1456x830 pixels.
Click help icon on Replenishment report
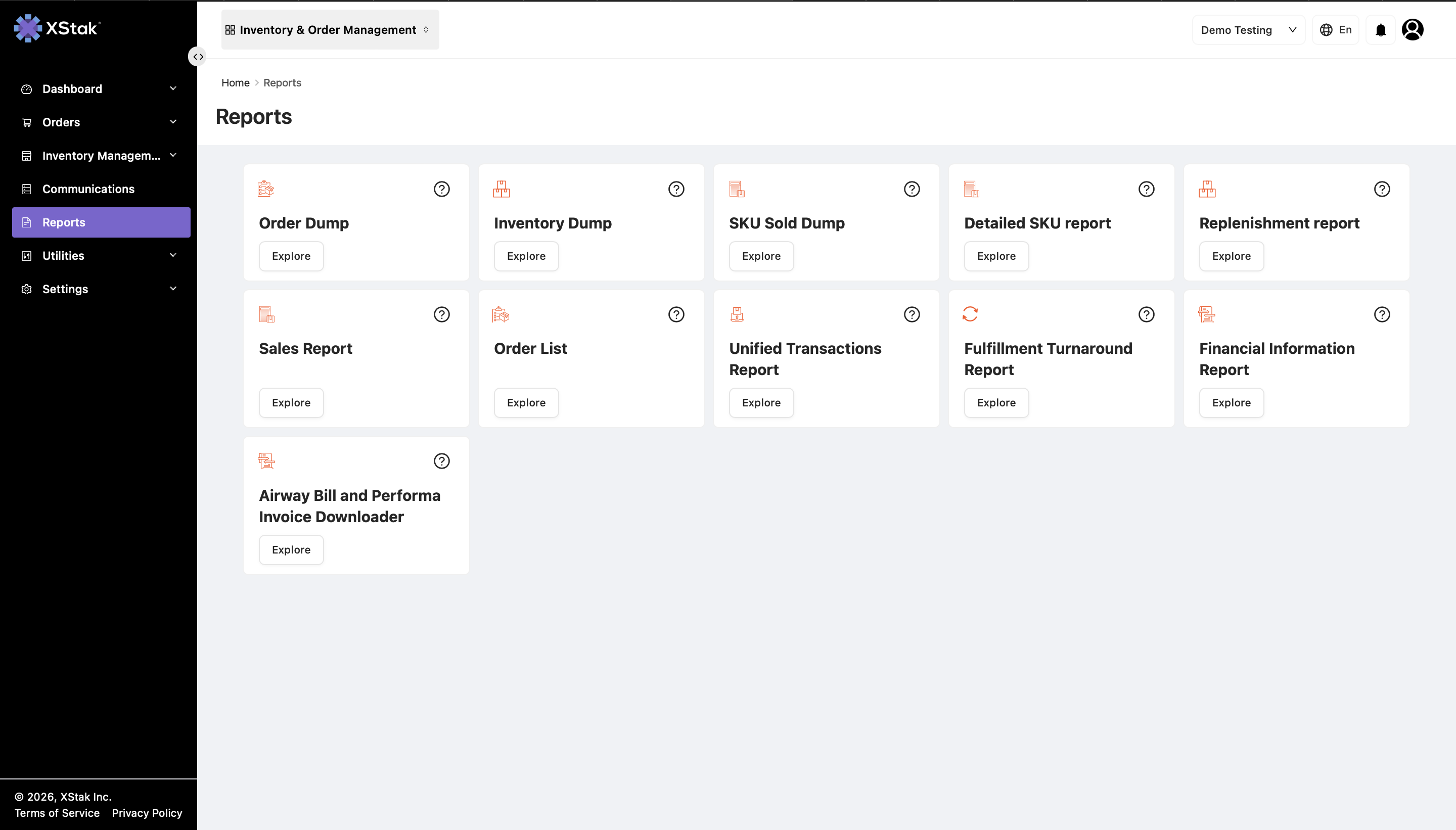pos(1382,189)
